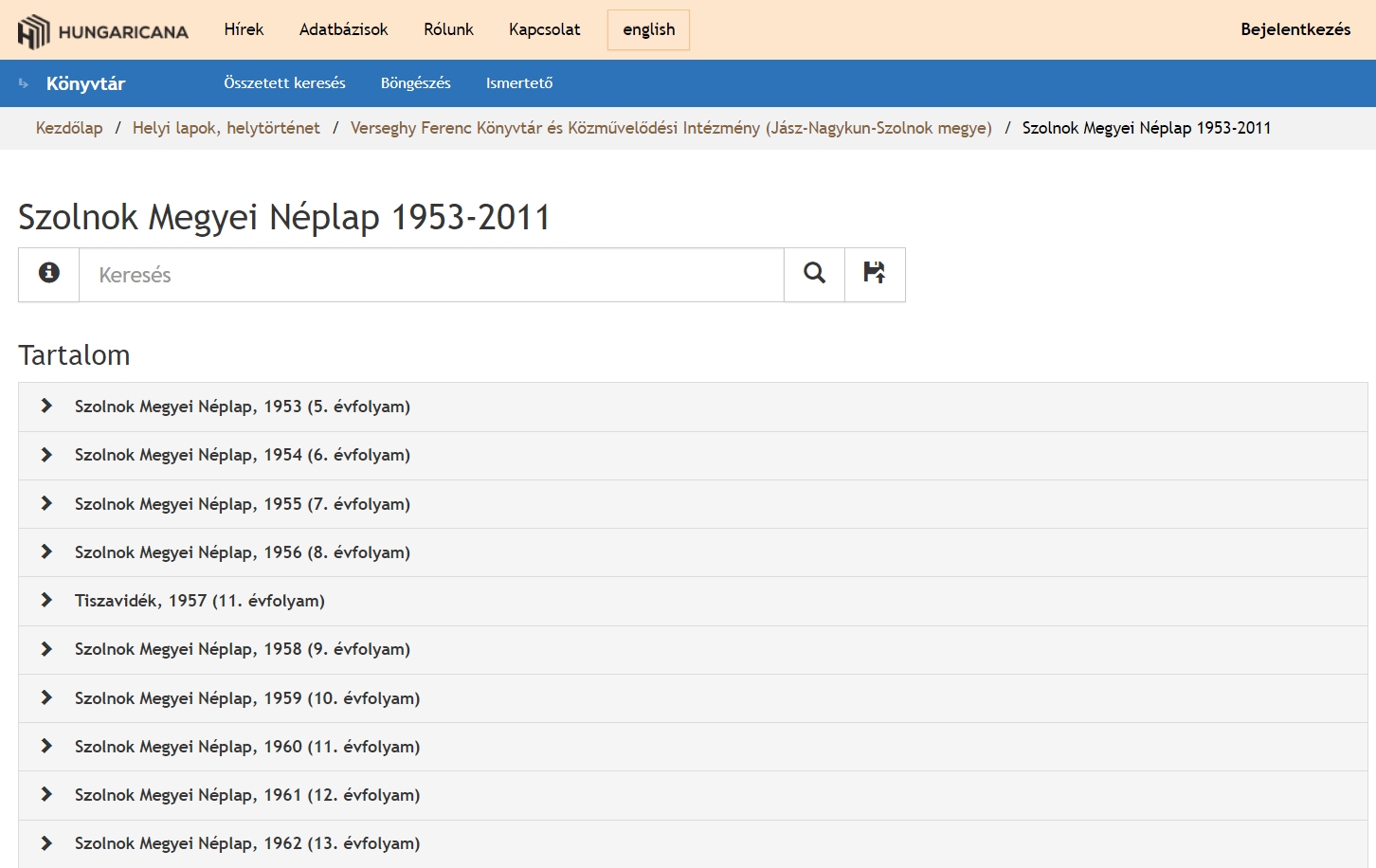Go to Kezdőlap breadcrumb link
Viewport: 1376px width, 868px height.
pyautogui.click(x=69, y=128)
